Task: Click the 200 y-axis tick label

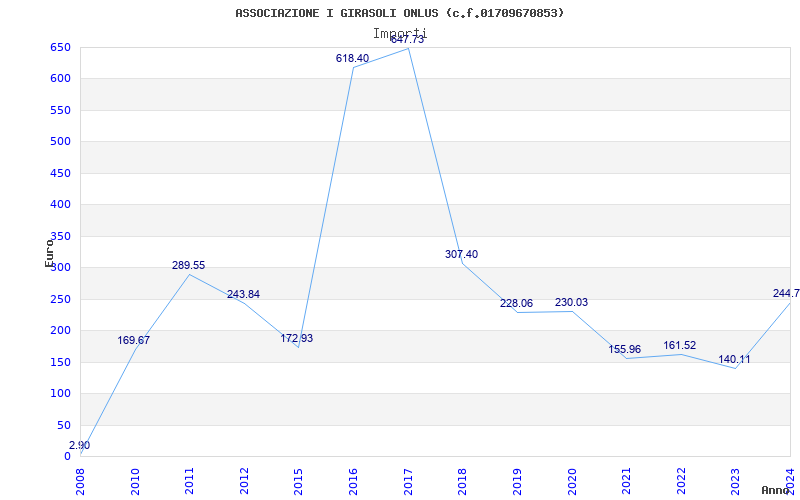Action: [60, 331]
